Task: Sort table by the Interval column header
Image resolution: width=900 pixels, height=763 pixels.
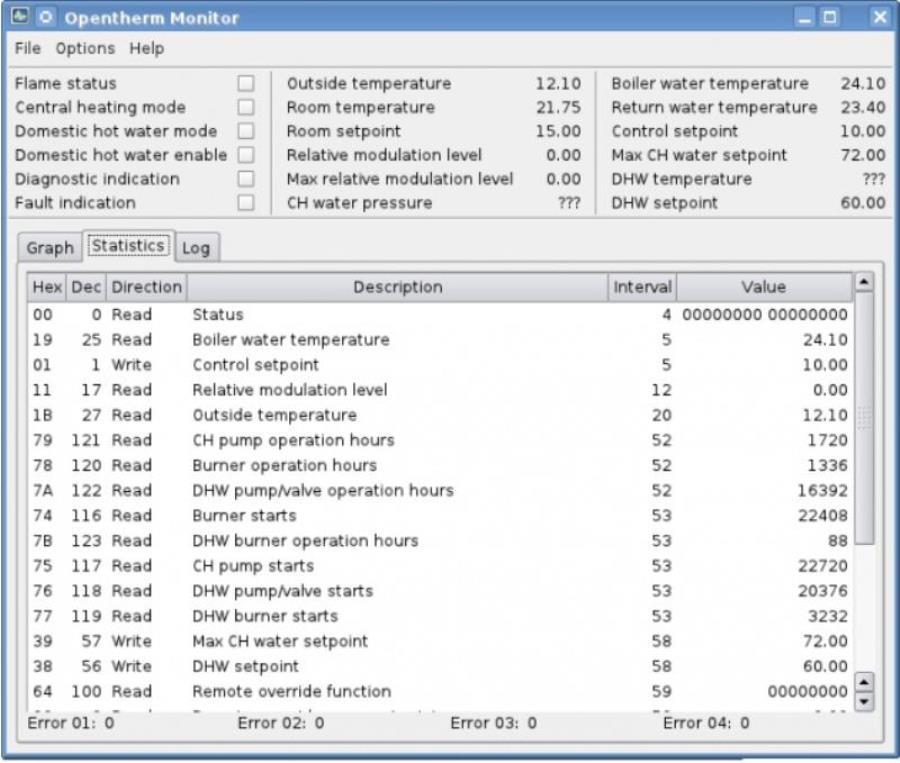Action: tap(642, 287)
